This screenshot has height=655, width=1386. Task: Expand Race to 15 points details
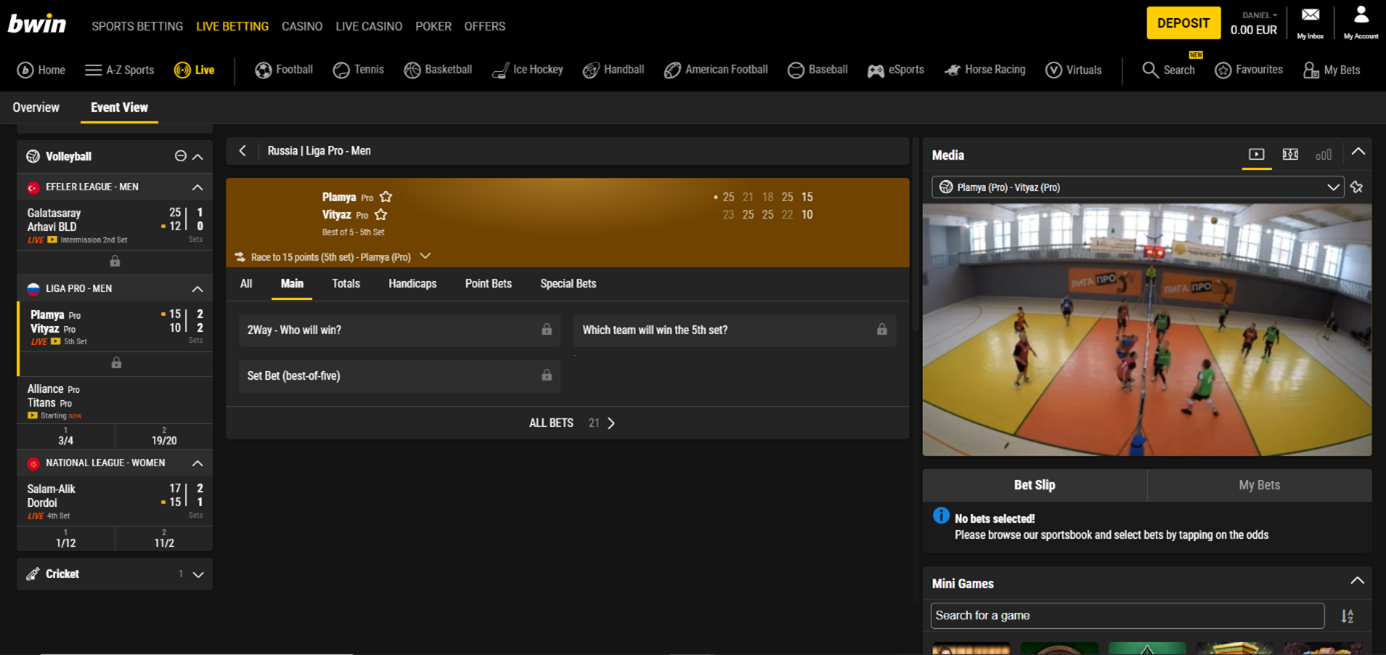(426, 256)
